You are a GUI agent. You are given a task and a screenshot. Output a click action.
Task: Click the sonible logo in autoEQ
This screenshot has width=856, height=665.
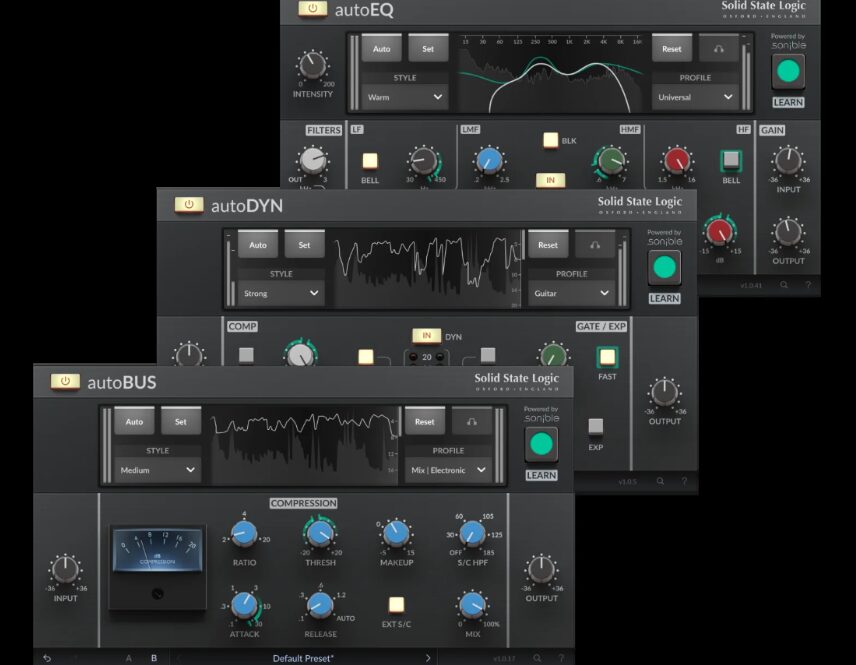pyautogui.click(x=787, y=44)
